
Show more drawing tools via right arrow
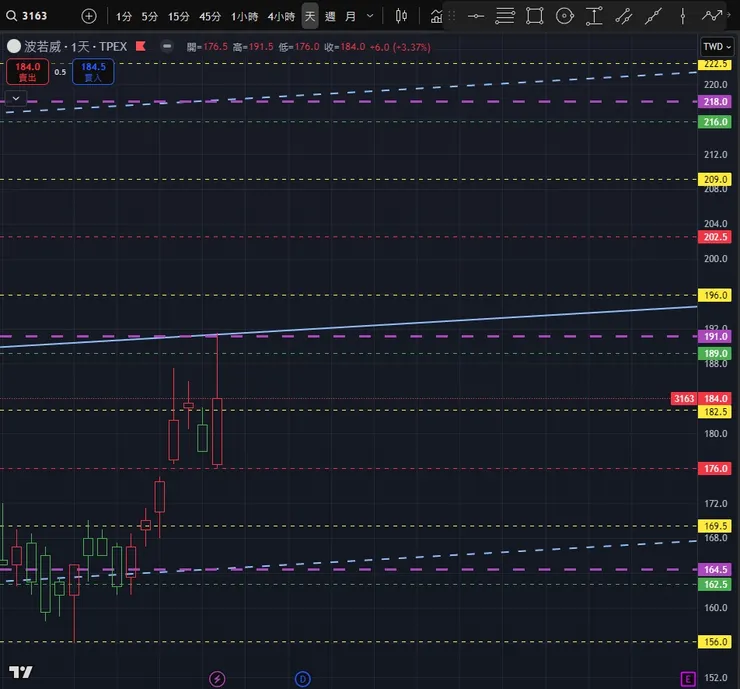[x=729, y=16]
